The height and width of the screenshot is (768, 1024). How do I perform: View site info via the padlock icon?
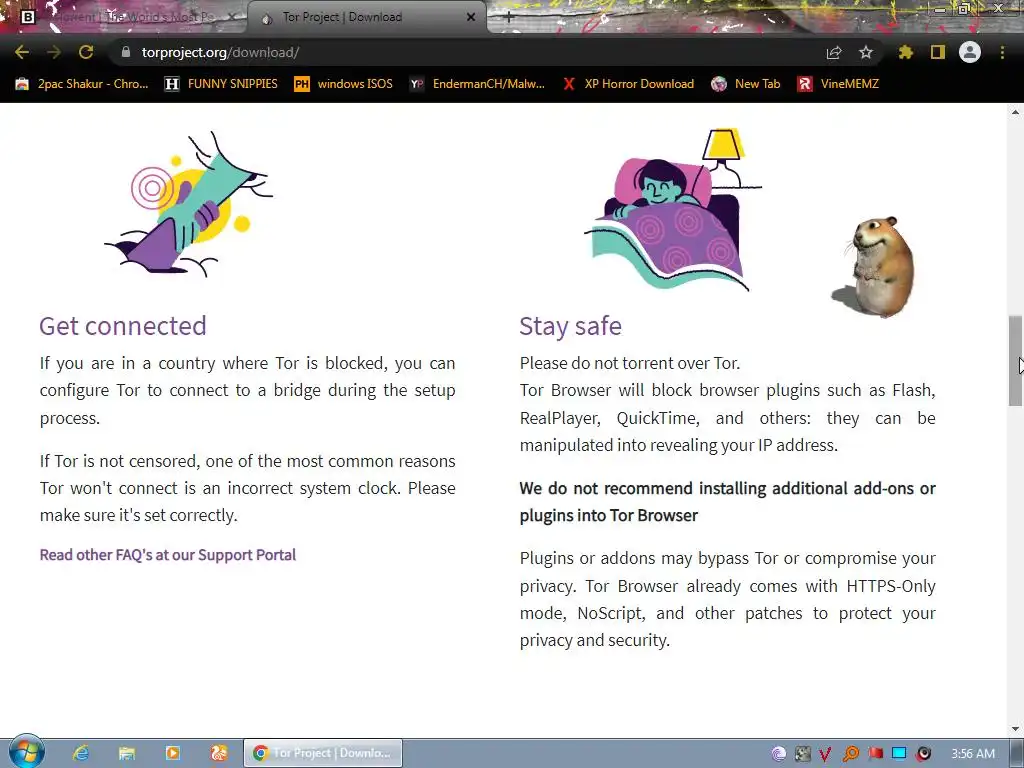[126, 52]
